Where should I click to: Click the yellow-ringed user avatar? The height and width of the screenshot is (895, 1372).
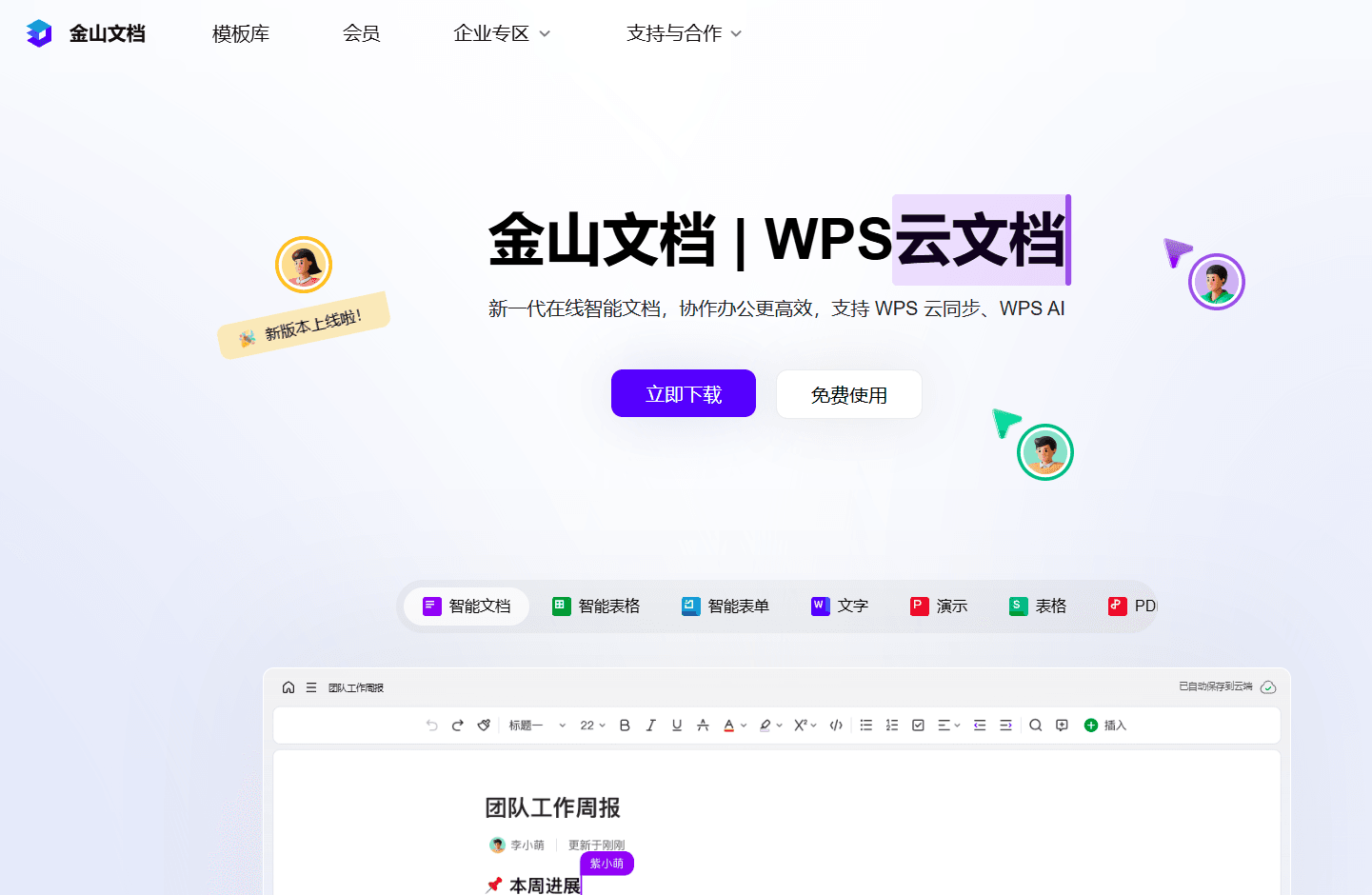tap(304, 265)
